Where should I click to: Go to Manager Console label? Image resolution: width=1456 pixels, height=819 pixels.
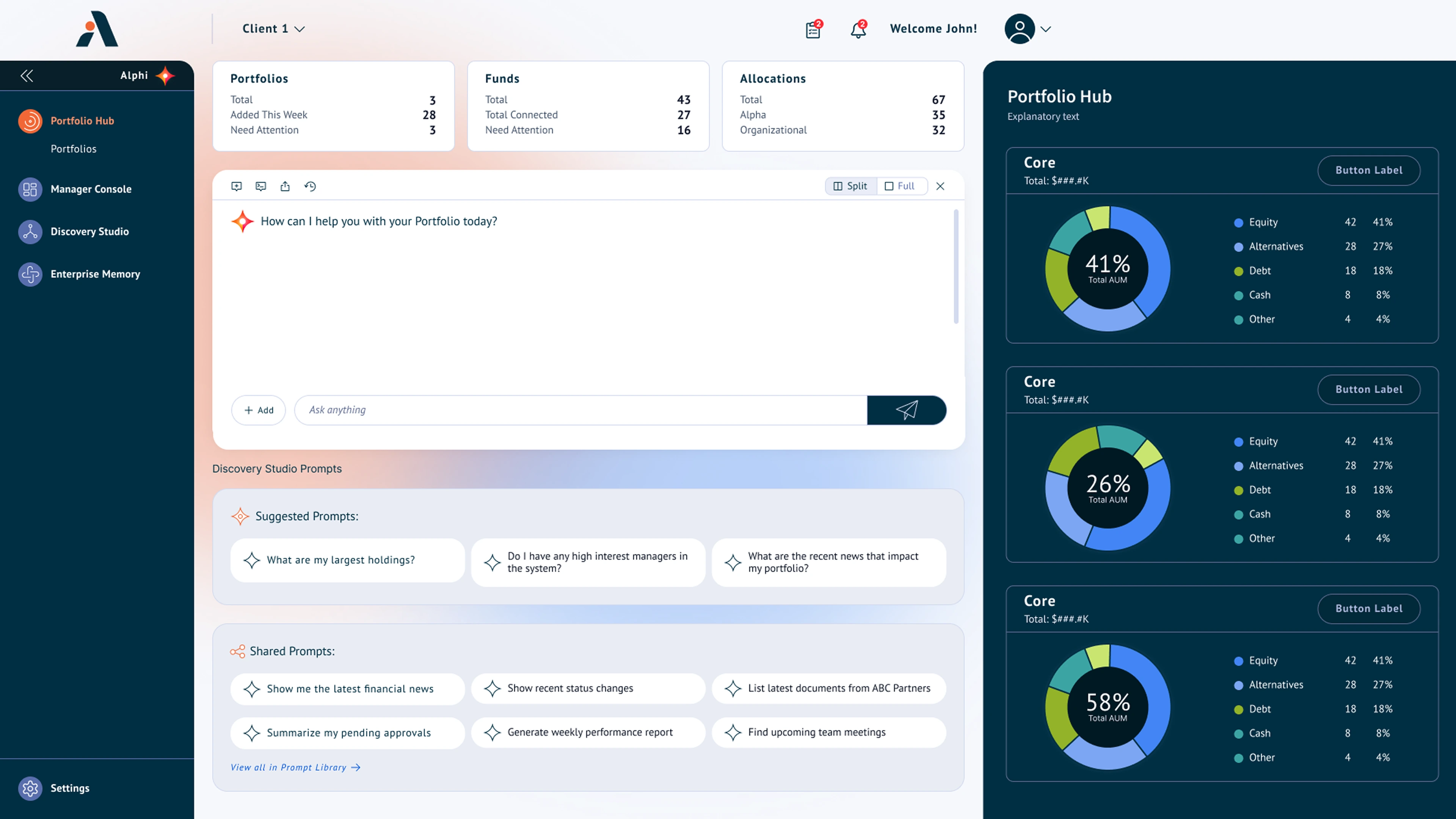(x=91, y=189)
